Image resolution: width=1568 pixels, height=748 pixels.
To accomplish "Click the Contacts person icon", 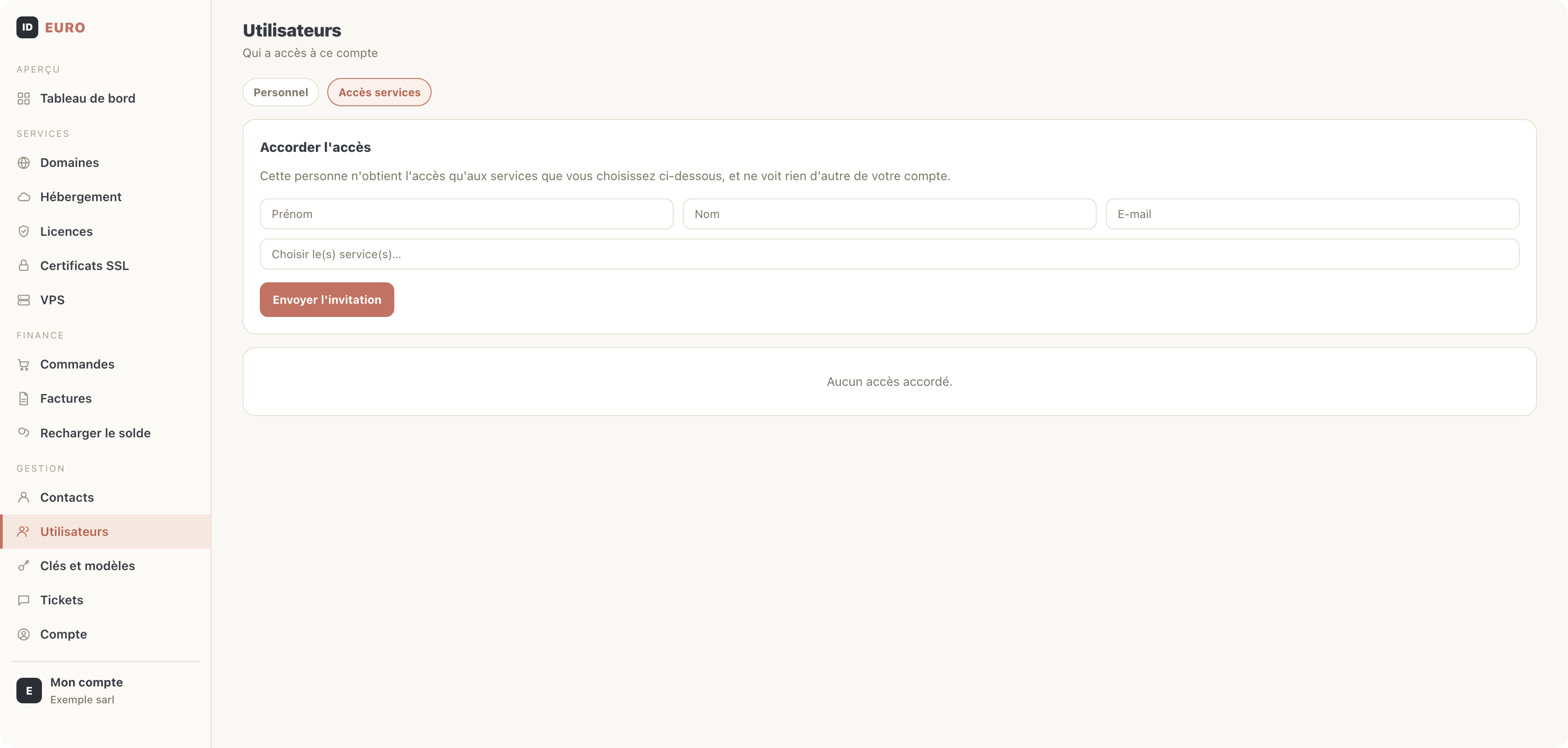I will click(24, 497).
